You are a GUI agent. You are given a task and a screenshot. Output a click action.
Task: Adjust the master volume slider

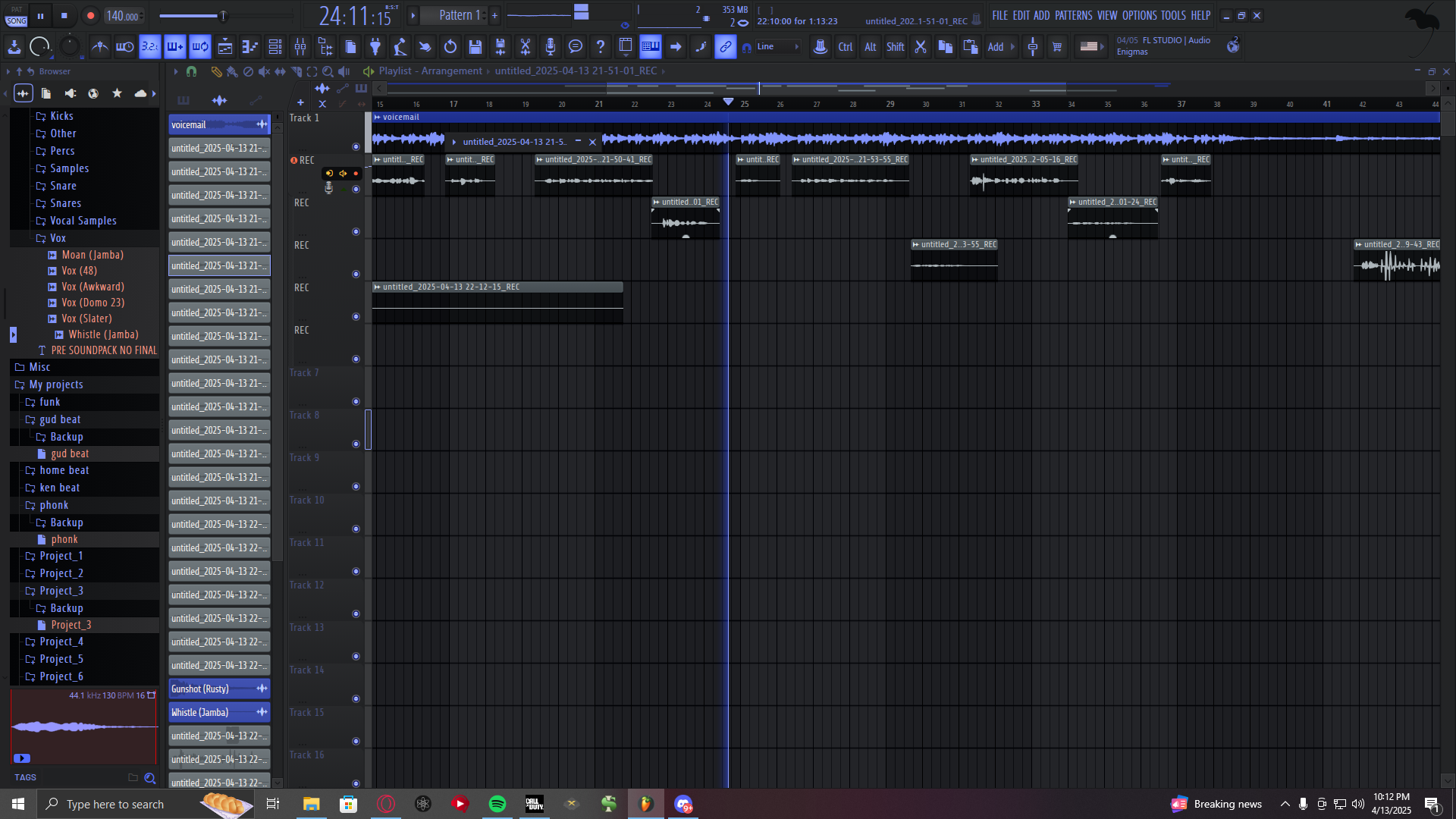click(223, 16)
